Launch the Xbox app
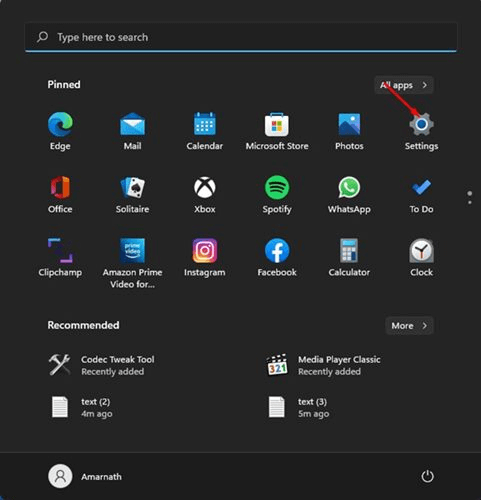 pyautogui.click(x=205, y=195)
